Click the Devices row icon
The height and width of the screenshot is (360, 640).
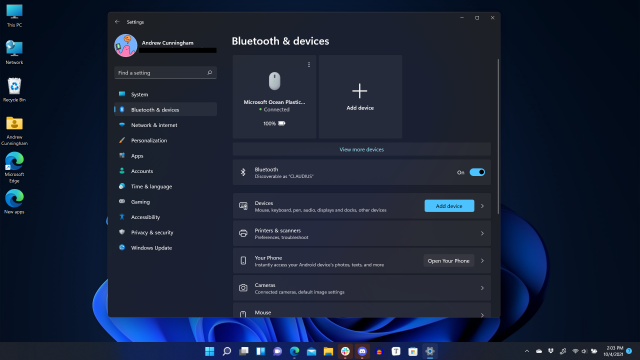(243, 206)
